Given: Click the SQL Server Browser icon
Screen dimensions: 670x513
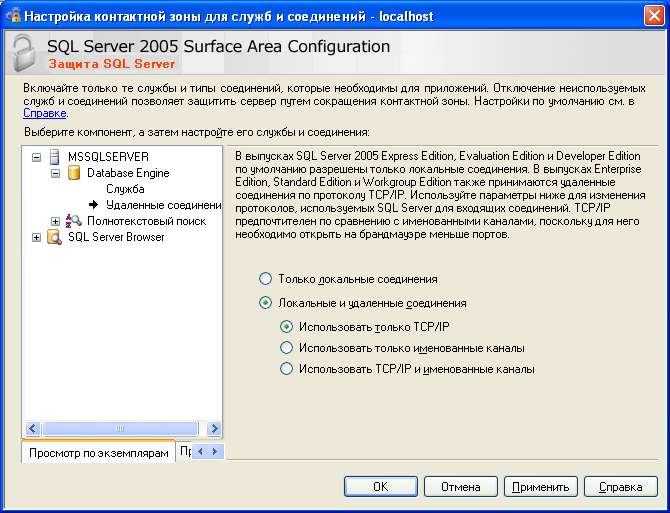Looking at the screenshot, I should click(x=54, y=237).
